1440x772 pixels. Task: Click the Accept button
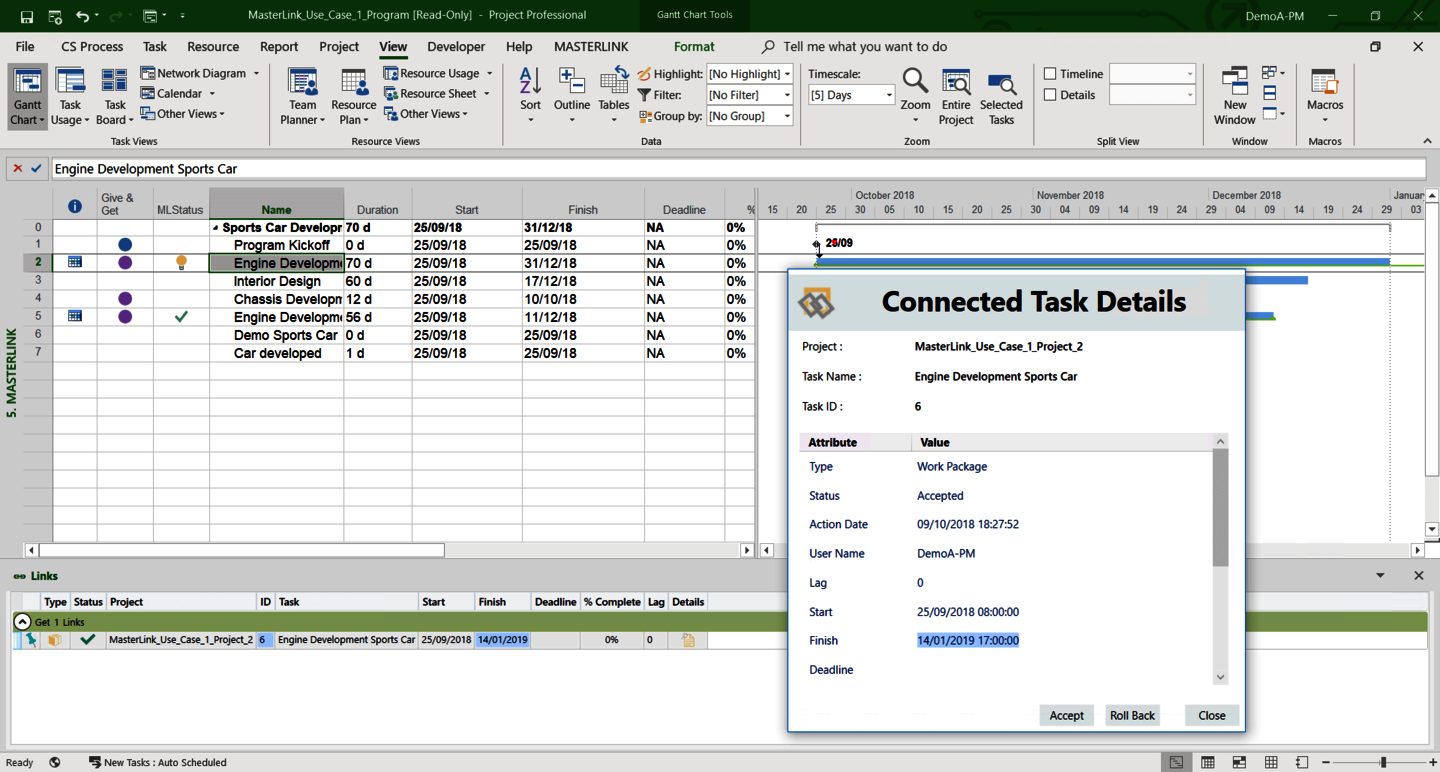[1066, 715]
